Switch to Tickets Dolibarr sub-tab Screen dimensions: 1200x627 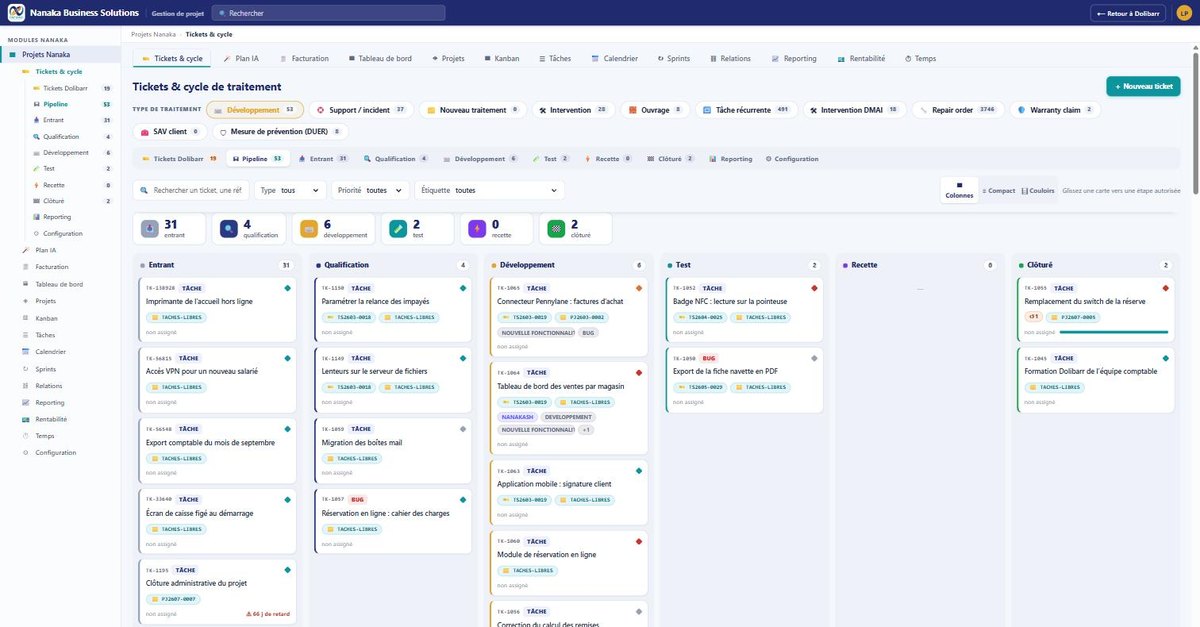[x=179, y=158]
